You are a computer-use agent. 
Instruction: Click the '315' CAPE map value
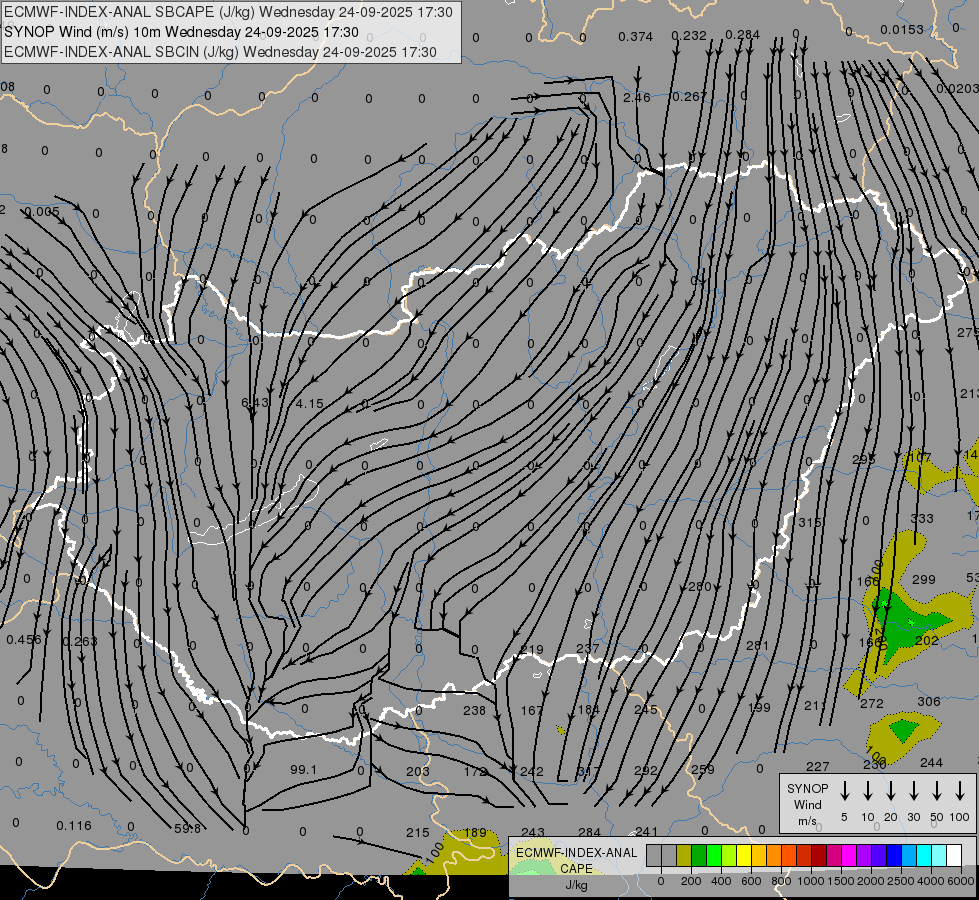(810, 522)
